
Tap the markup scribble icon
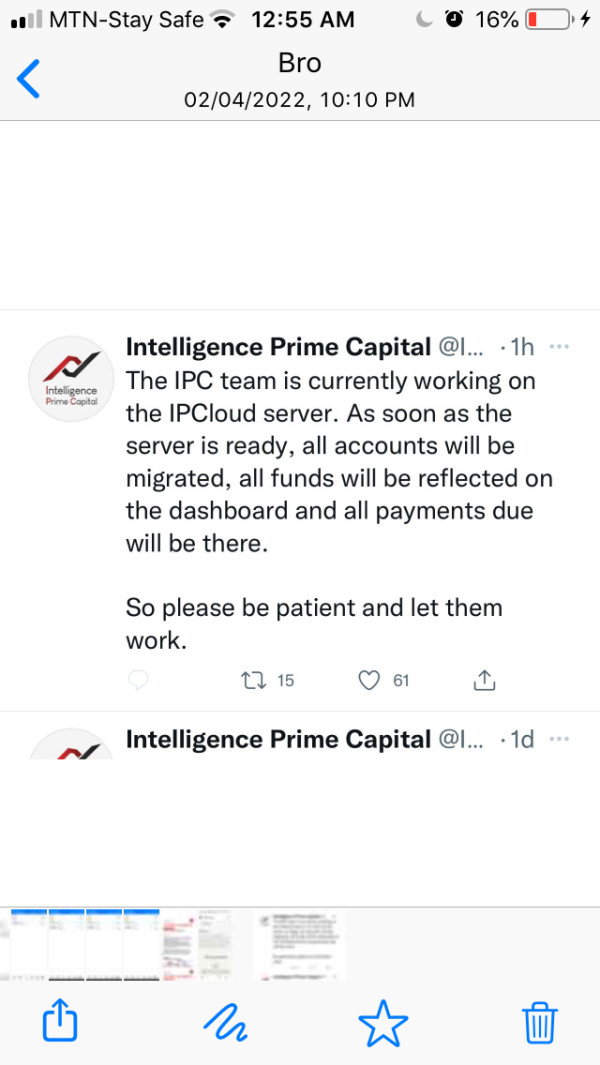pos(224,1022)
